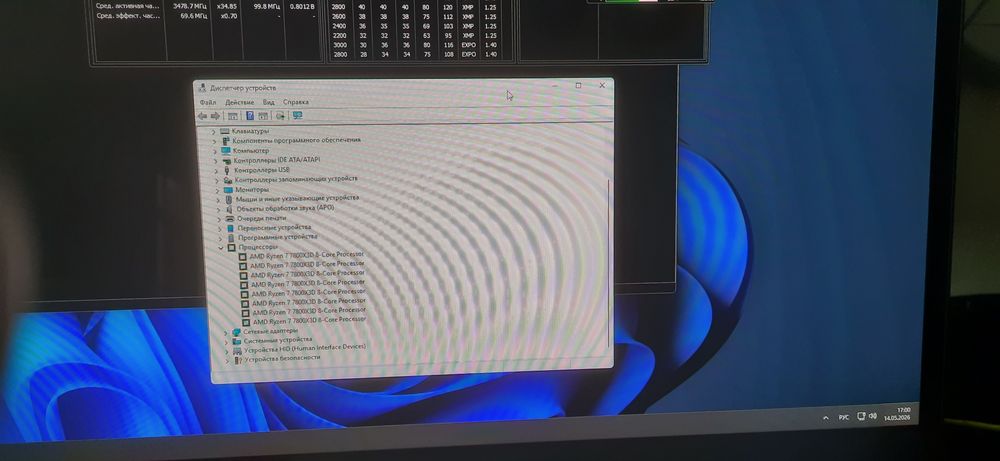Open the Вид menu

pos(268,102)
